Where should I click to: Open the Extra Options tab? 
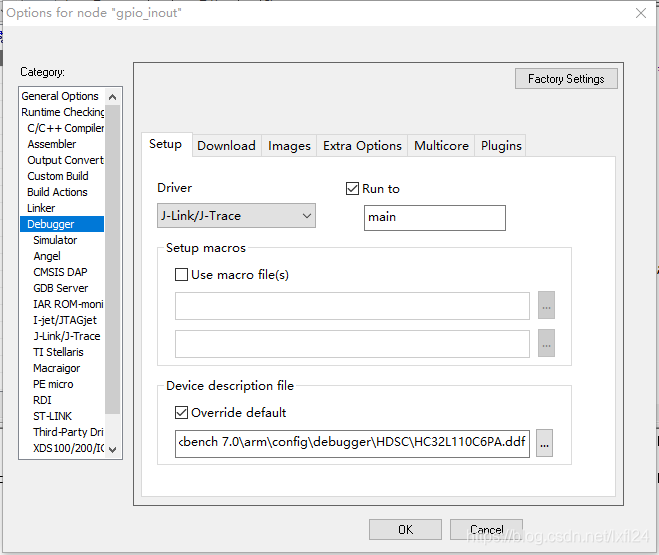tap(362, 146)
